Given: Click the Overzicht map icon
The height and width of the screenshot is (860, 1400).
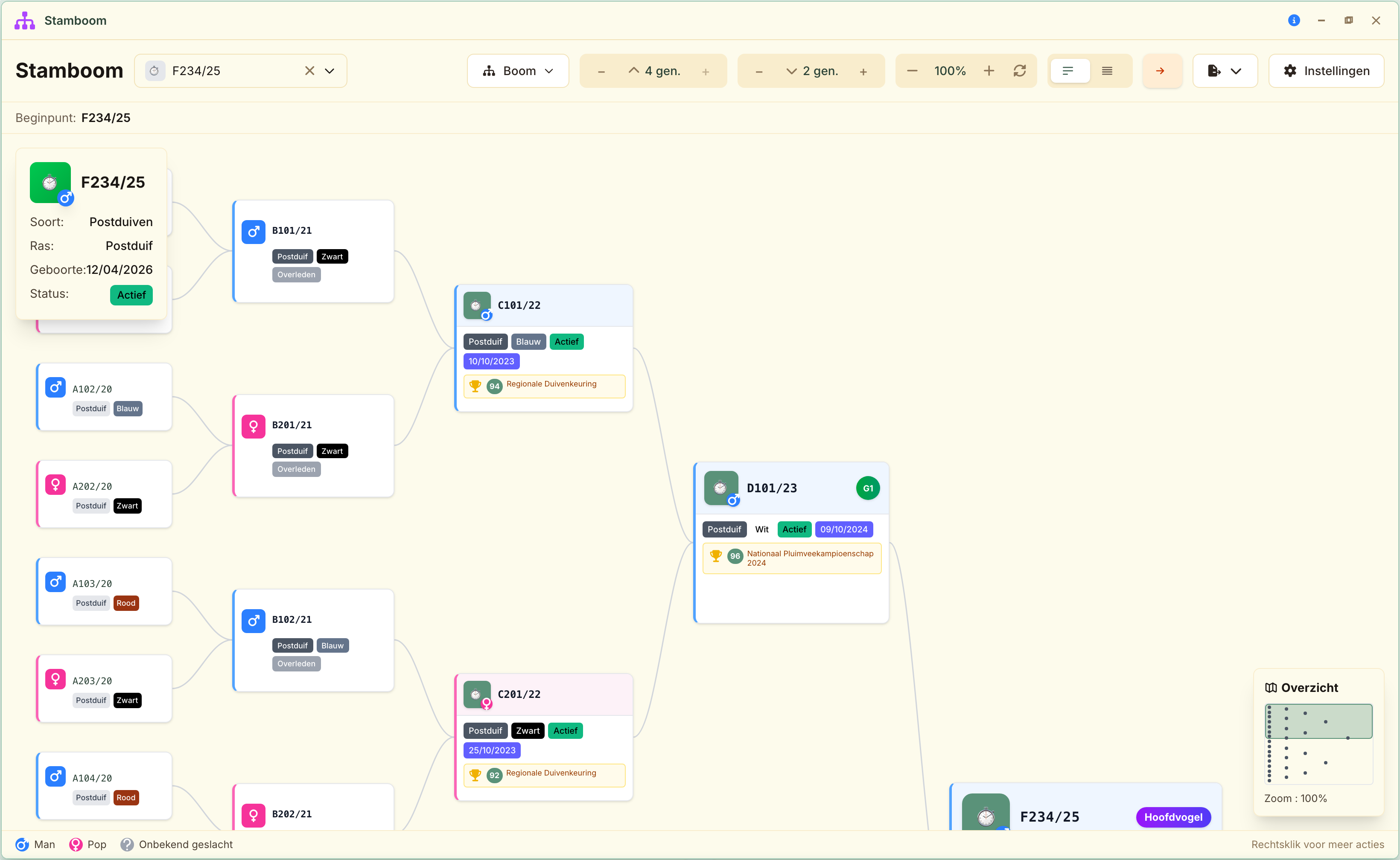Looking at the screenshot, I should 1271,688.
